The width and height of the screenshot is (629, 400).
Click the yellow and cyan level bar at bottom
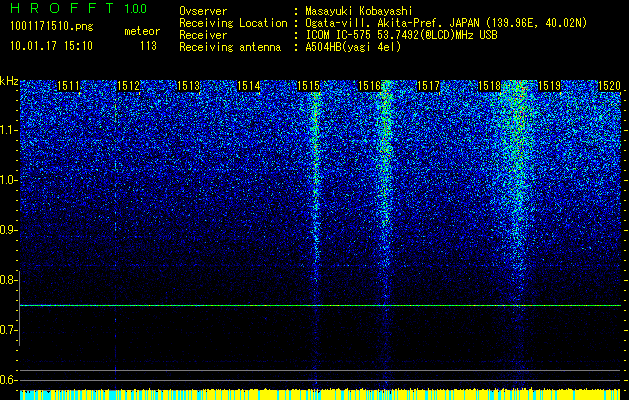[x=320, y=394]
